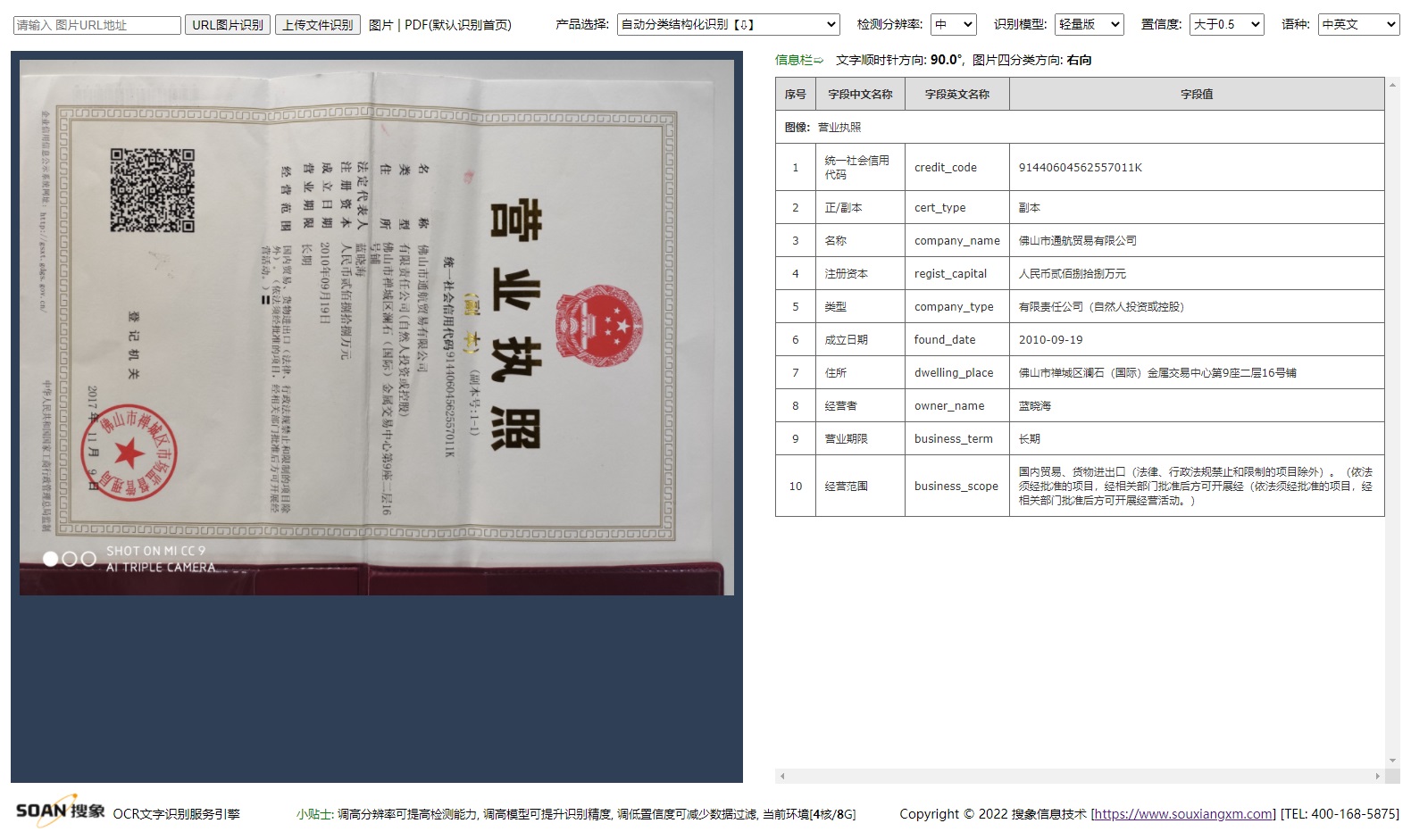The image size is (1411, 840).
Task: Select credit code value 91440604562557011K
Action: tap(1081, 168)
